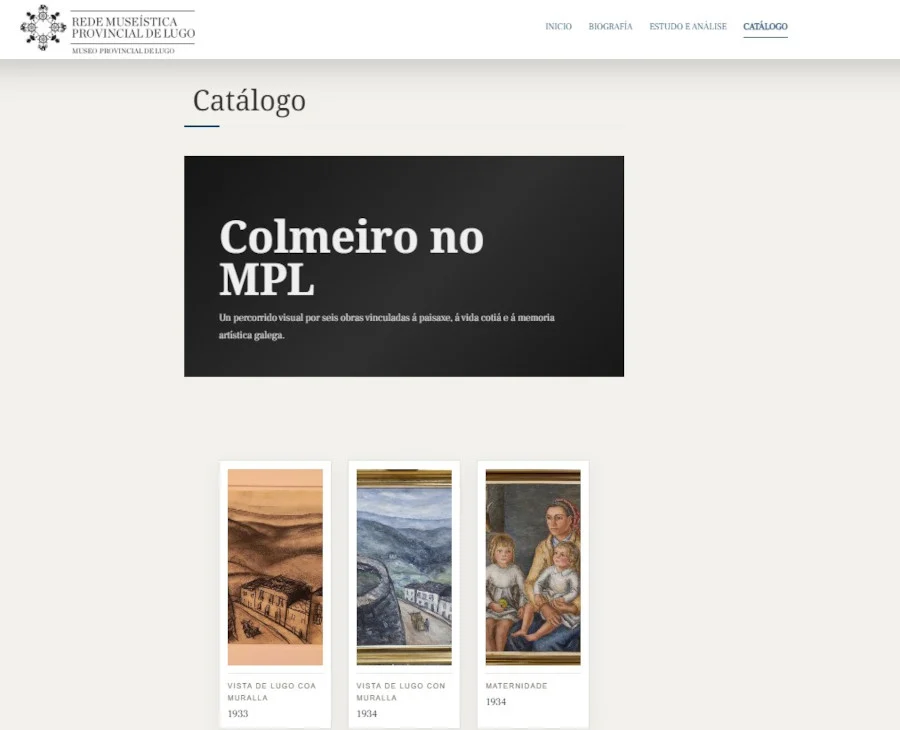
Task: Click the blue underline beneath Catálogo heading
Action: coord(201,126)
